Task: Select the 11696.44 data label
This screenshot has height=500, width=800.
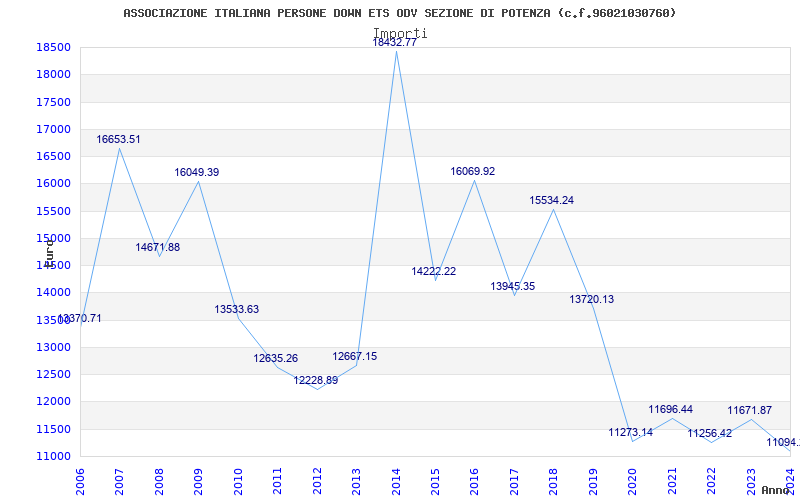Action: click(x=671, y=410)
